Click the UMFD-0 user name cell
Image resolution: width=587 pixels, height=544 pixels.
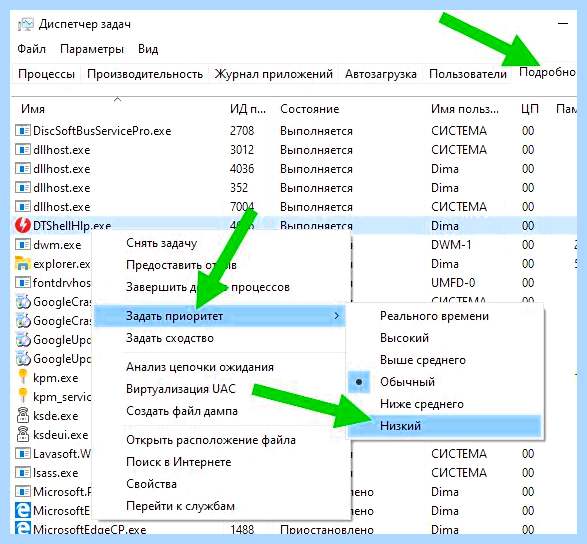(x=453, y=283)
